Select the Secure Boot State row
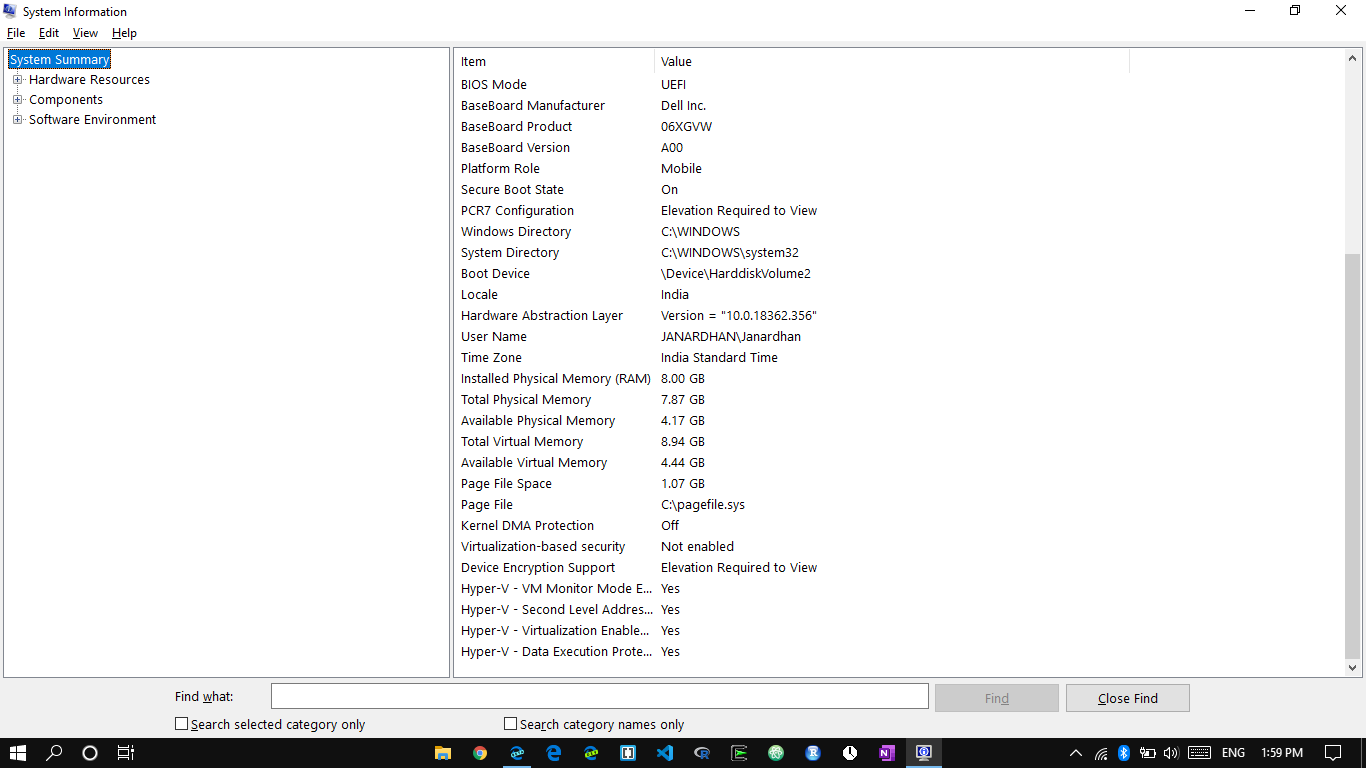This screenshot has width=1366, height=768. [x=792, y=190]
